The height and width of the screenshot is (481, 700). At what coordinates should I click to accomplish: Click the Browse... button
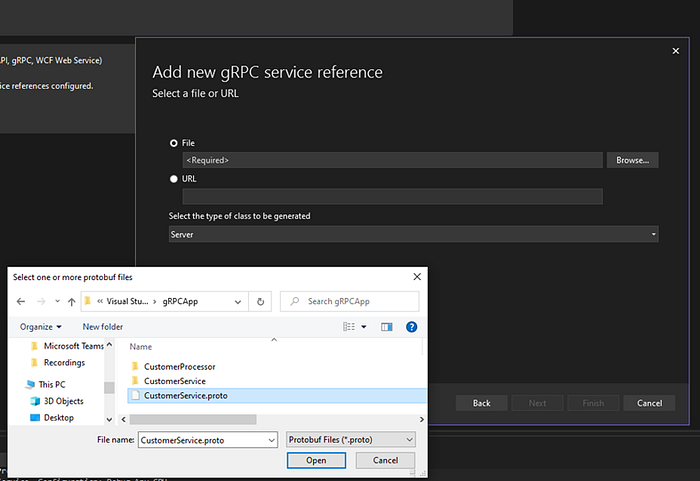(x=632, y=160)
